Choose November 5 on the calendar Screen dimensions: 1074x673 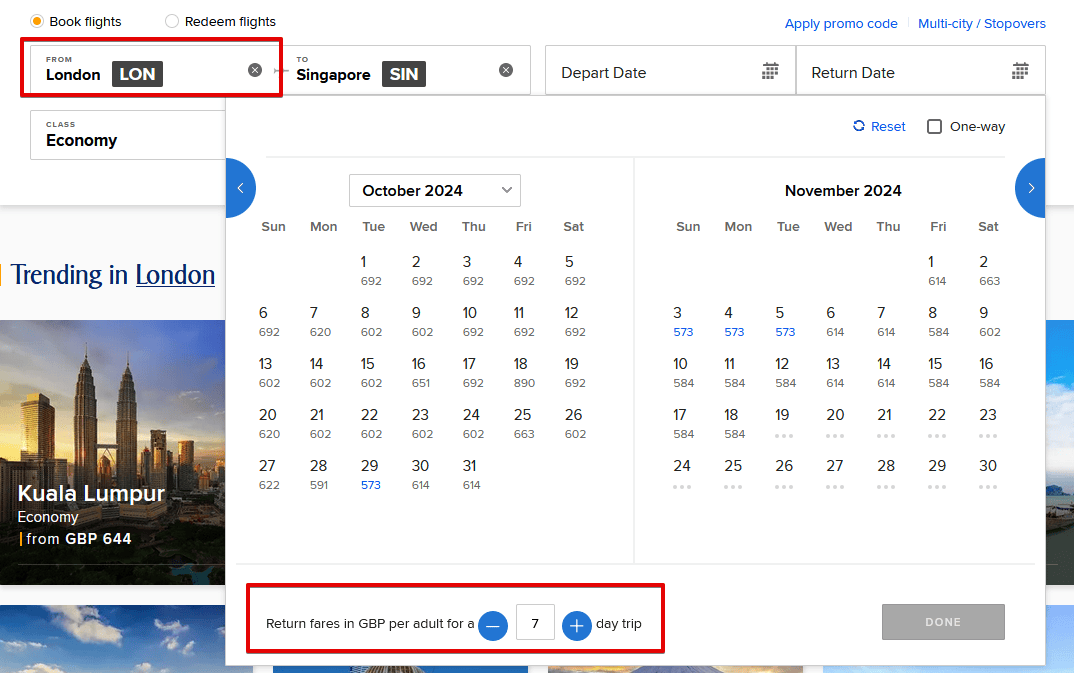click(x=784, y=321)
